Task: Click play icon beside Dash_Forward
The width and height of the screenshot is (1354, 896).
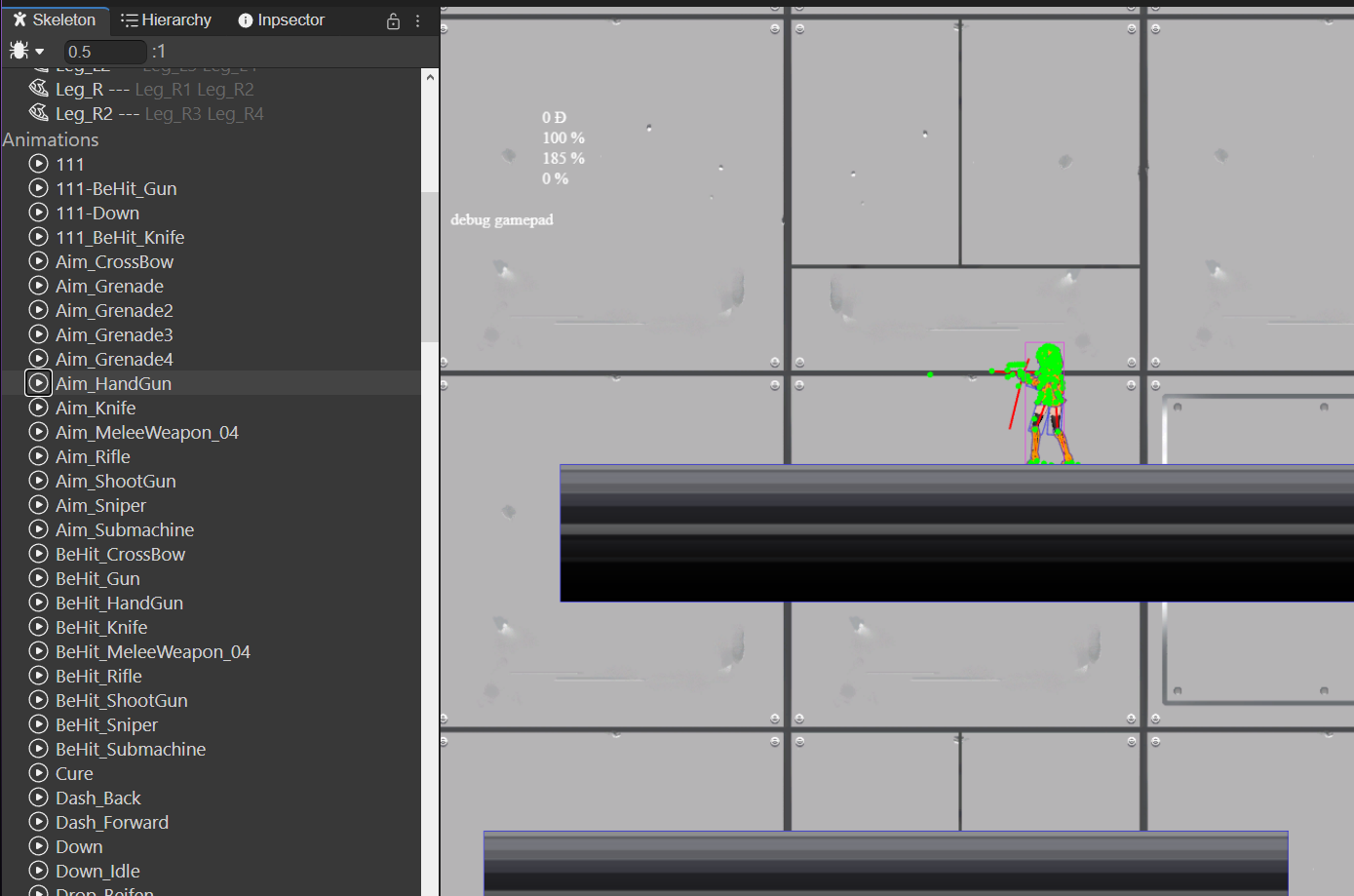Action: click(x=38, y=822)
